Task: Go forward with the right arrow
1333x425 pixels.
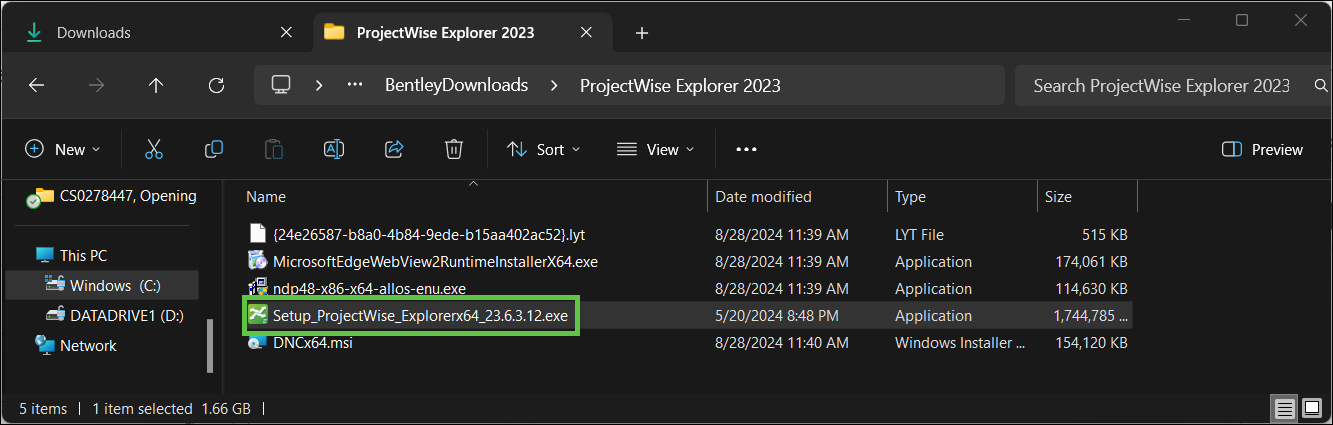Action: click(96, 85)
